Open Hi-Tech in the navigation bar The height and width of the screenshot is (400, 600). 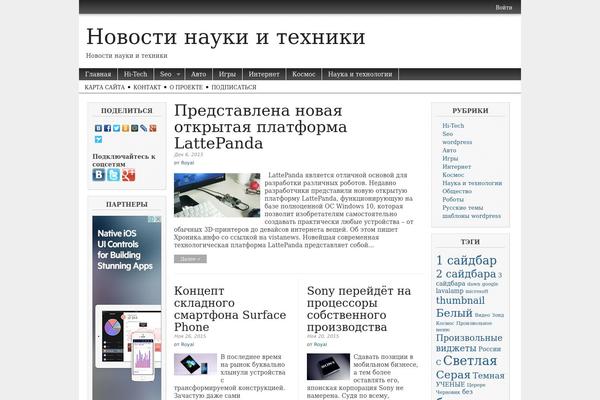coord(135,74)
